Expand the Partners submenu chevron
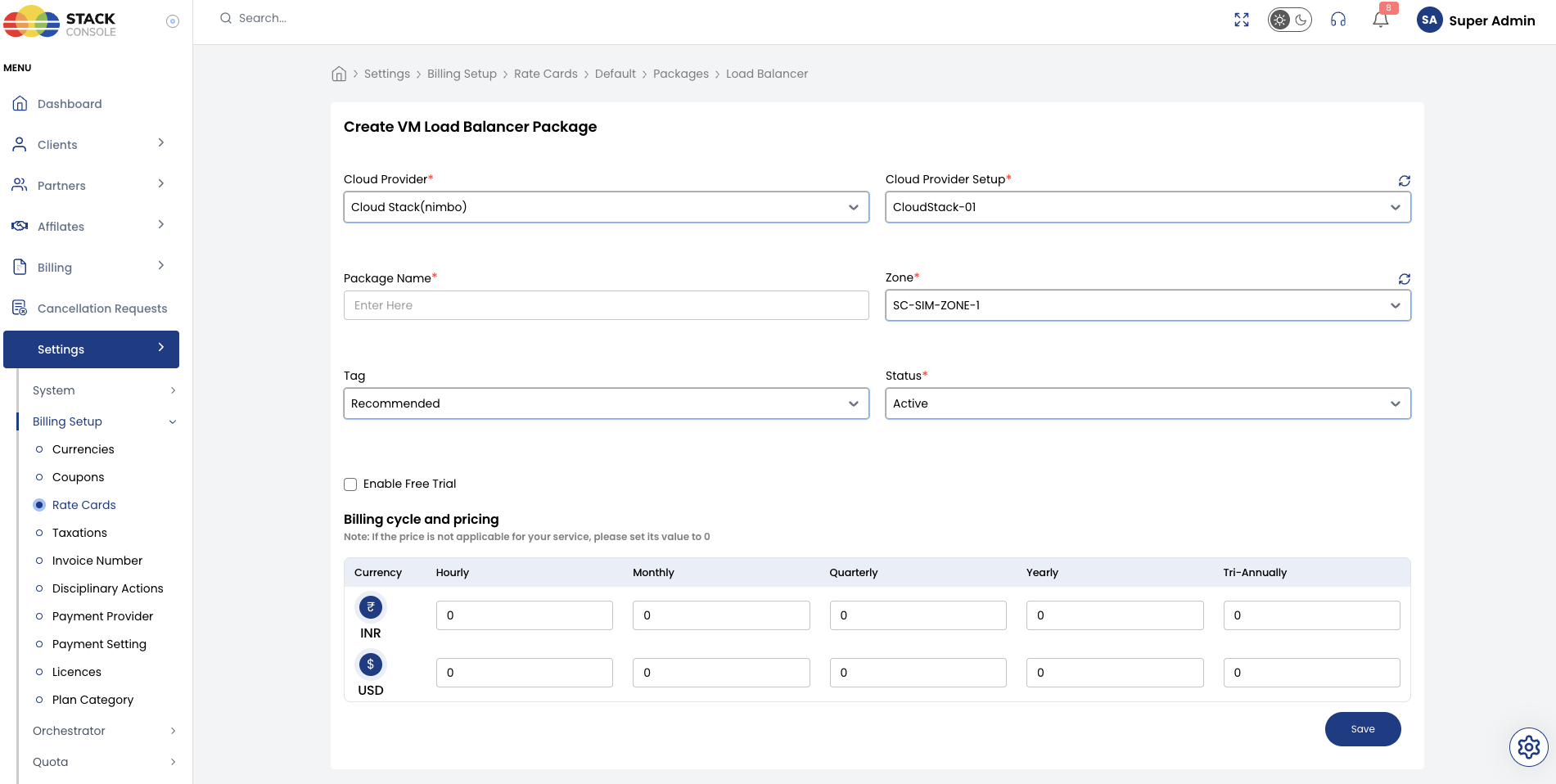Image resolution: width=1556 pixels, height=784 pixels. click(x=161, y=184)
